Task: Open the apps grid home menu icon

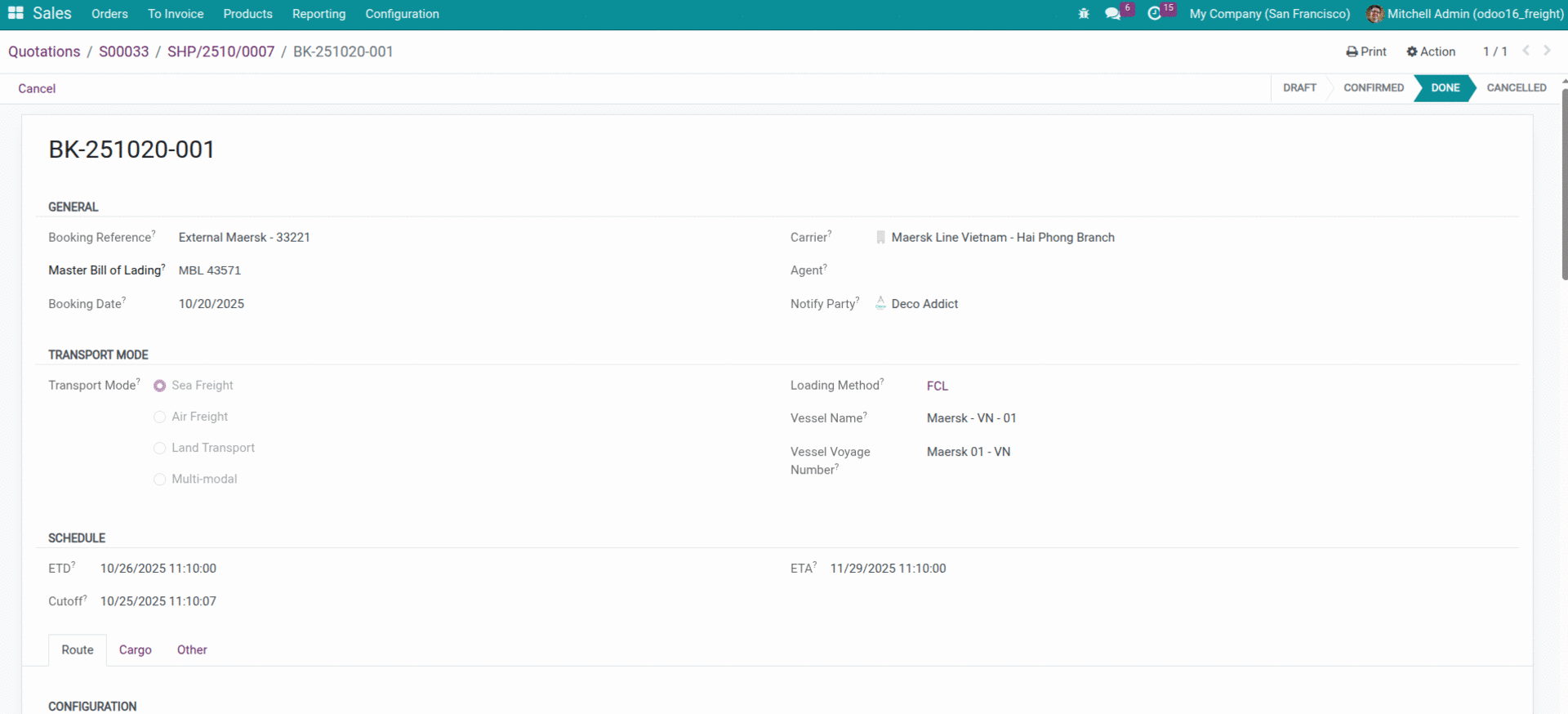Action: click(16, 14)
